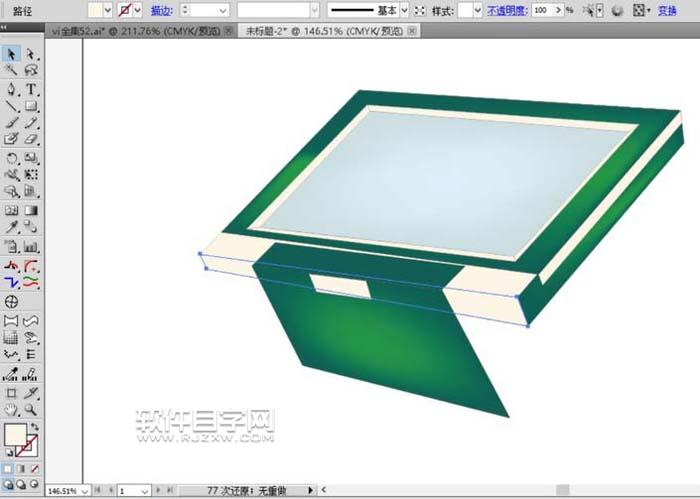Select the Hand tool
Screen dimensions: 700x499
(11, 410)
